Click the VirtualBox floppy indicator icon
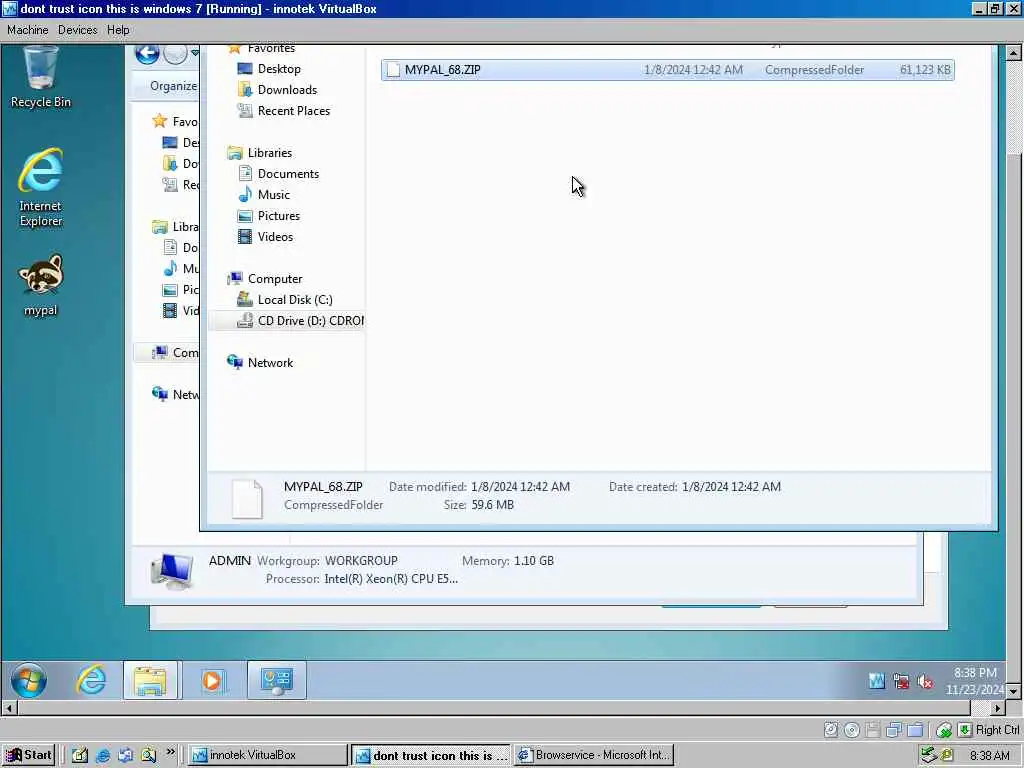1024x768 pixels. pos(872,729)
